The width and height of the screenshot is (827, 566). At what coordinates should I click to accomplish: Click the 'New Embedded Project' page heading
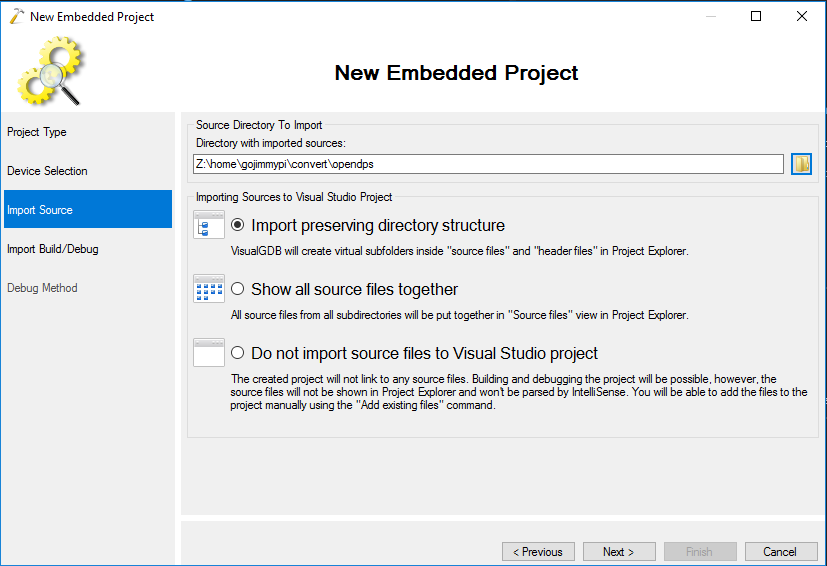pos(456,73)
